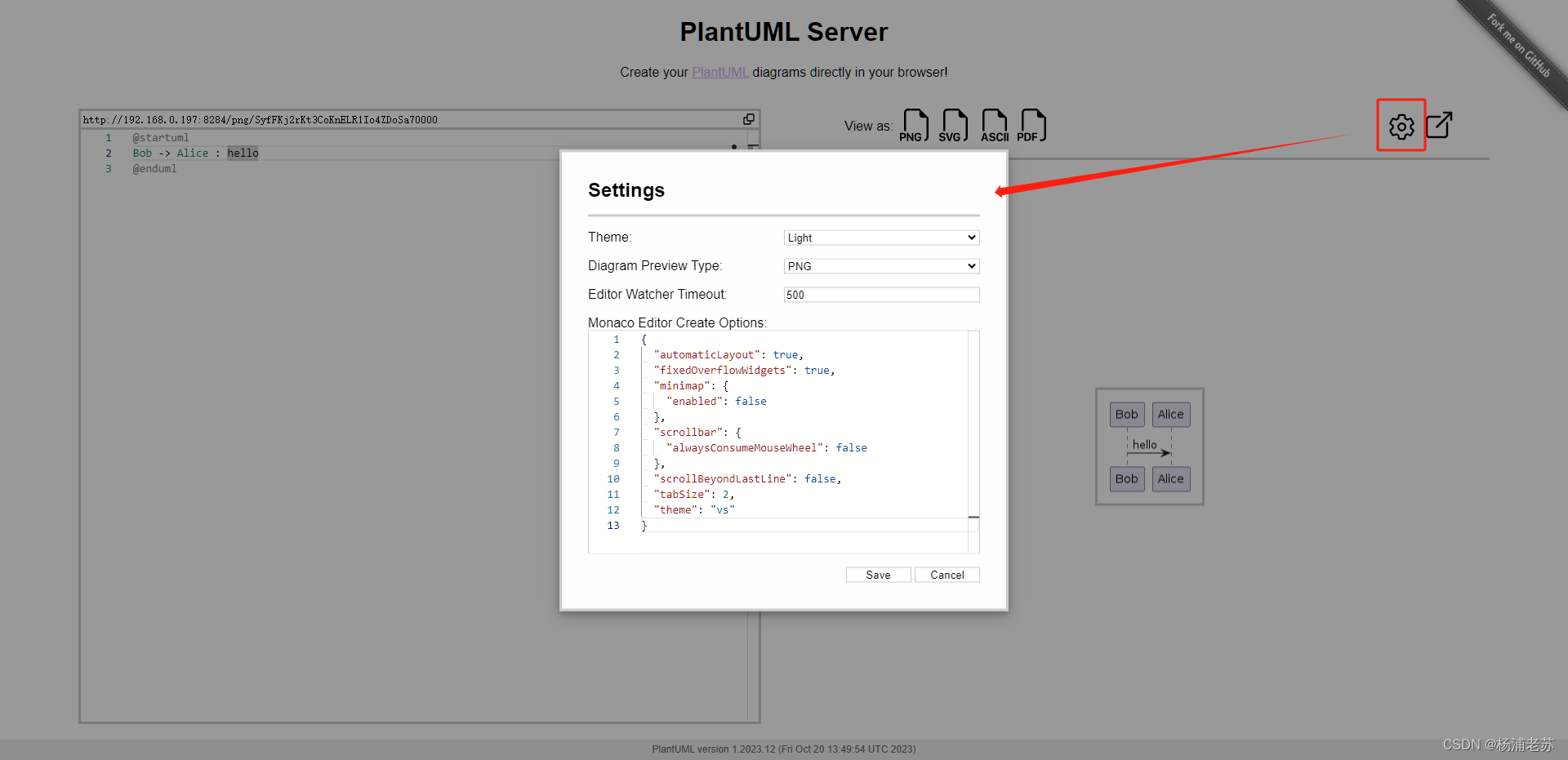The image size is (1568, 760).
Task: Click the Cancel button in Settings
Action: [947, 574]
